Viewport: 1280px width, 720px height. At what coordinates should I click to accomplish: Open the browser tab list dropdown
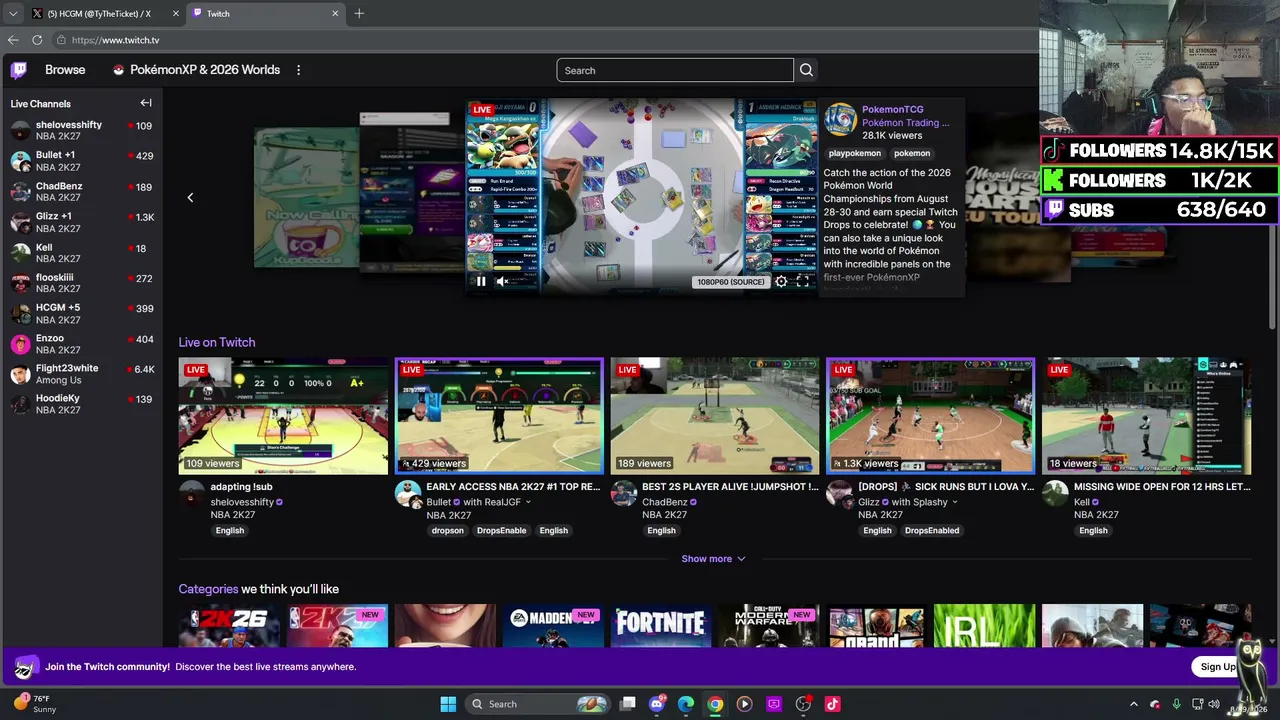[12, 13]
